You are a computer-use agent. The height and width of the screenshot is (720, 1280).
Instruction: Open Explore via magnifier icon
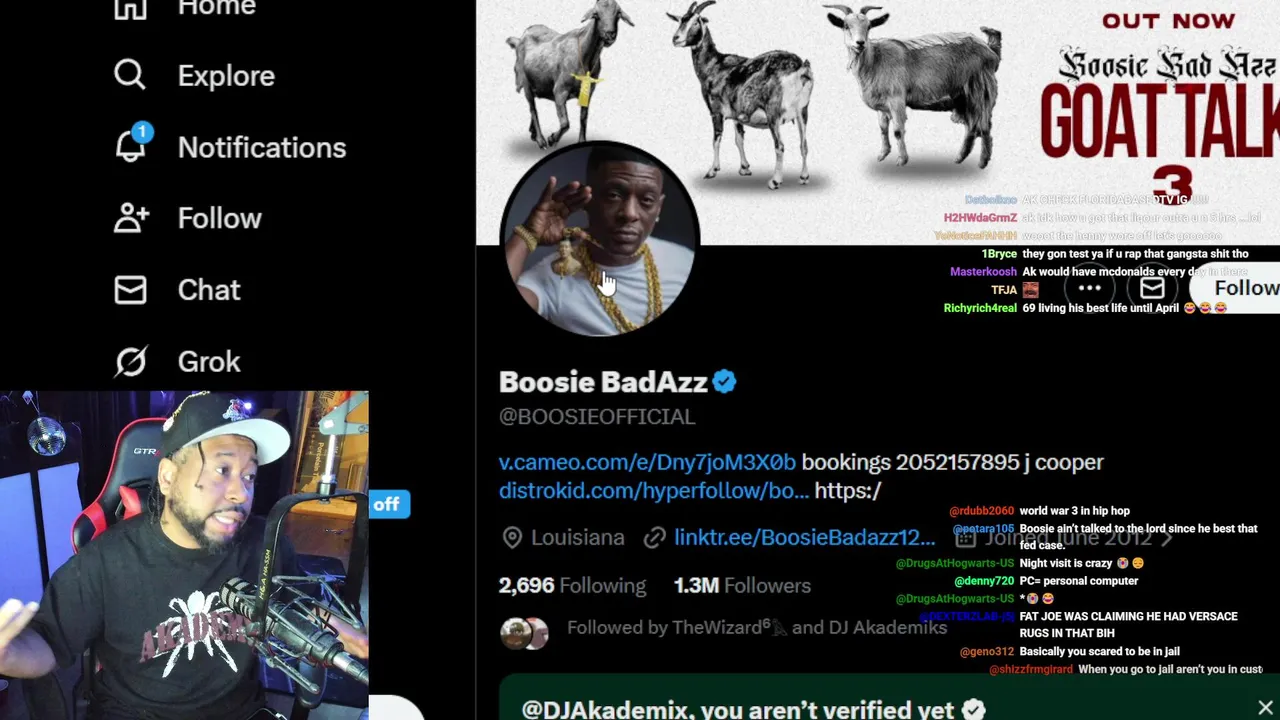pyautogui.click(x=130, y=75)
